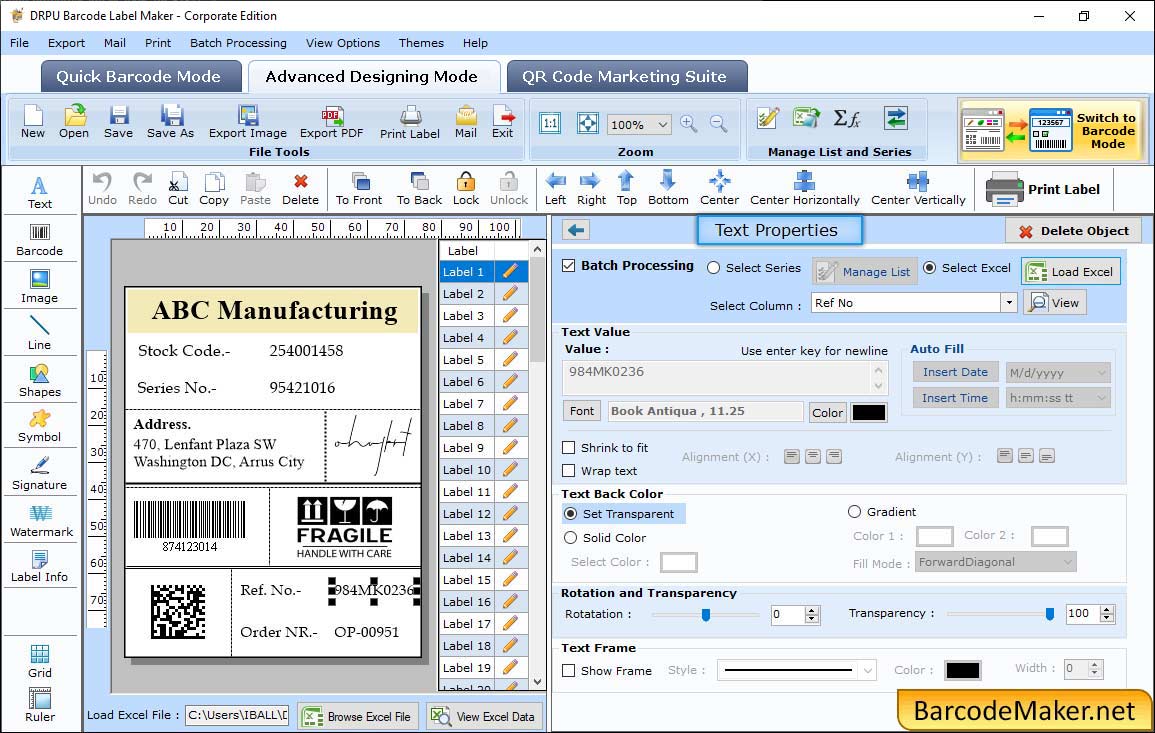The height and width of the screenshot is (733, 1155).
Task: Open the time format dropdown
Action: [1101, 398]
